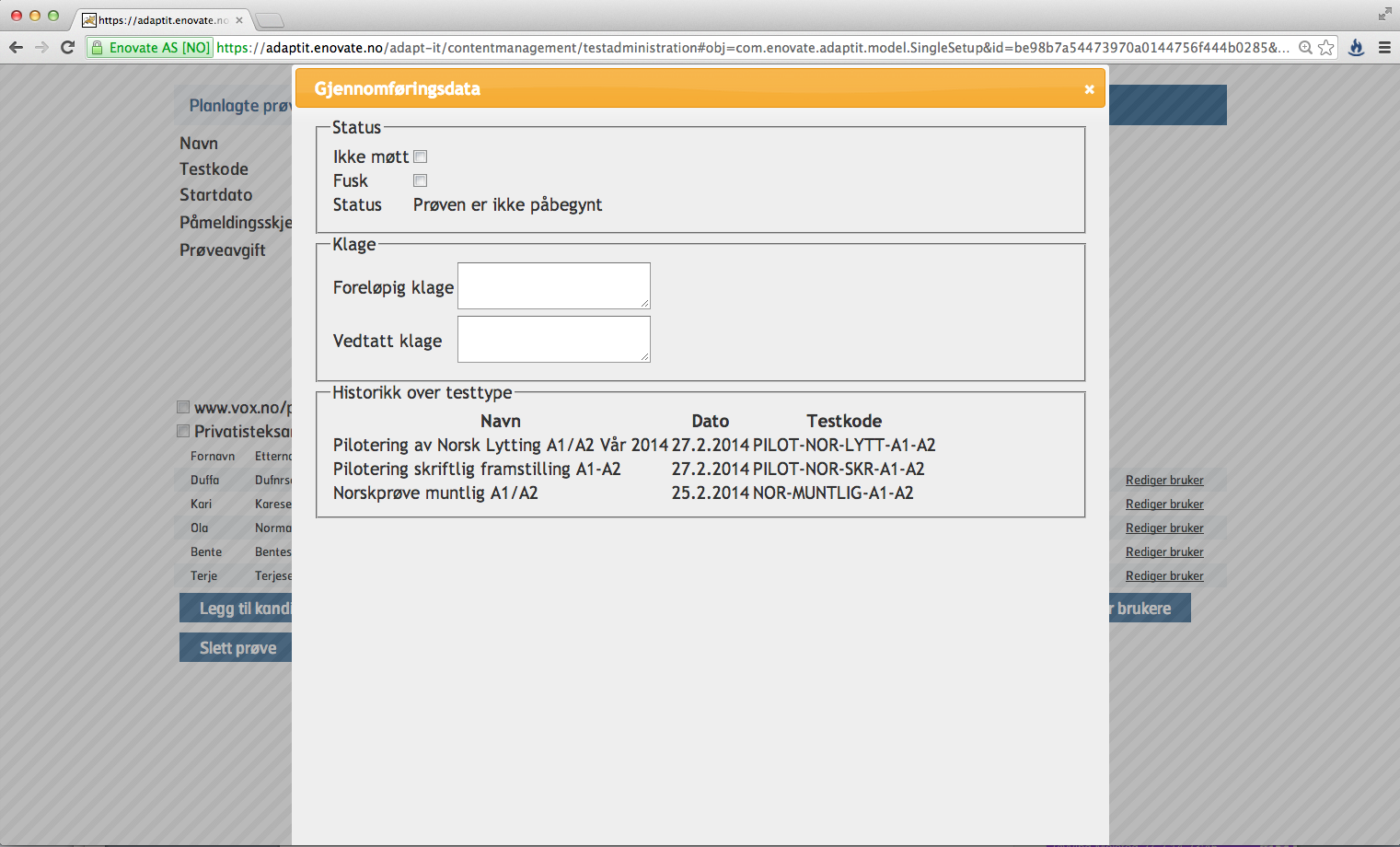Click the first name Bente in the candidates table

click(x=206, y=552)
